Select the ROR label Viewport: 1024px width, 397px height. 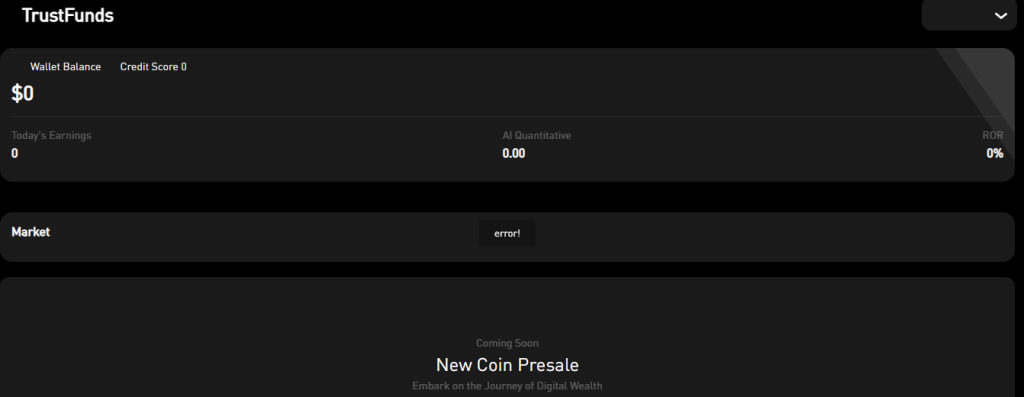click(993, 136)
